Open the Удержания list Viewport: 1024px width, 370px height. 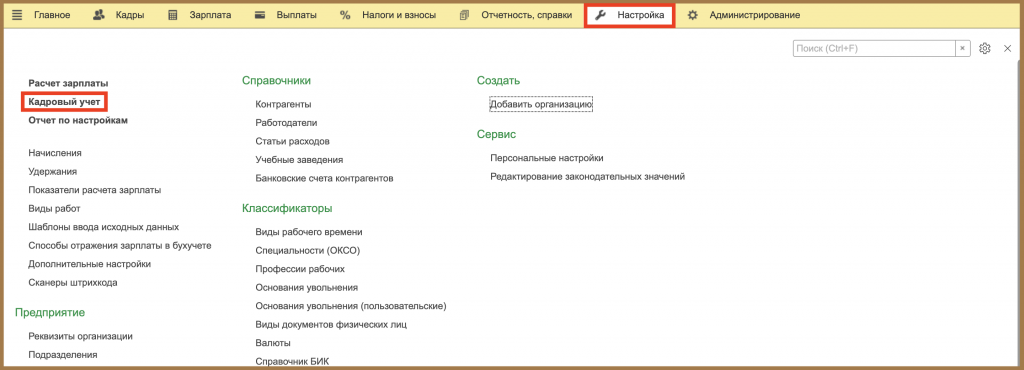tap(53, 172)
